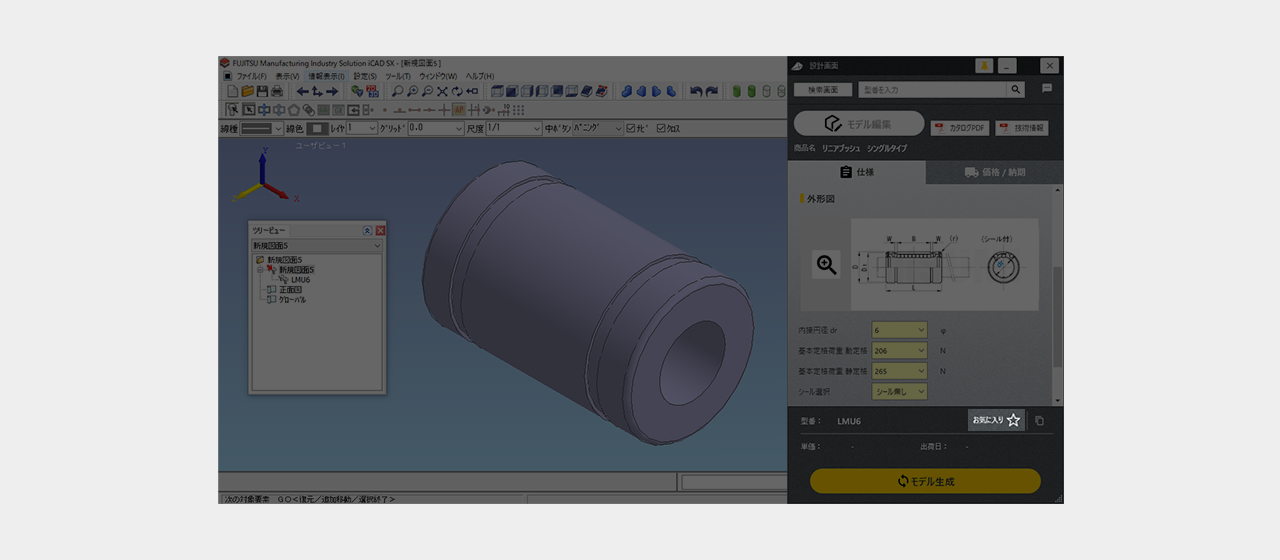Toggle the クロス checkbox

660,129
